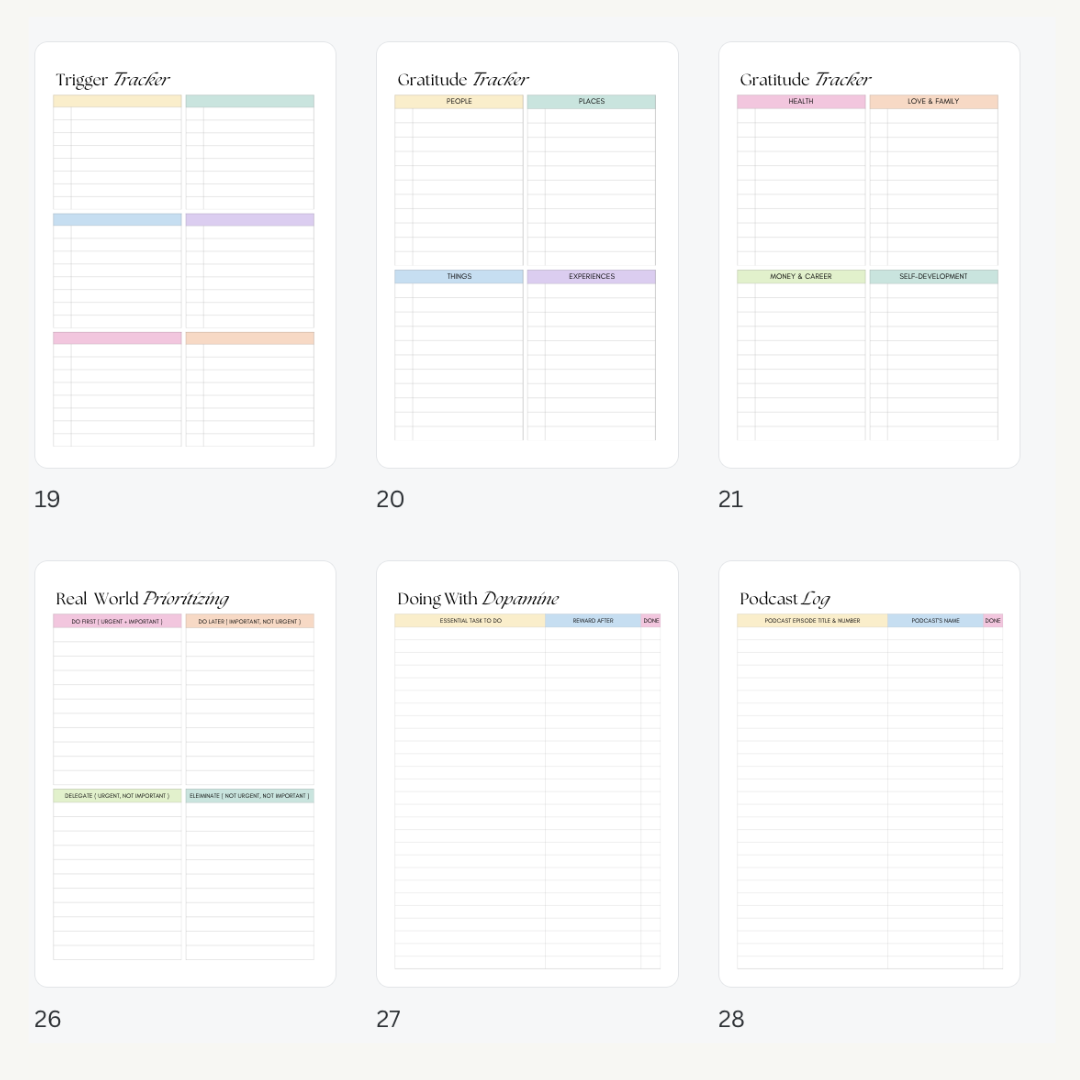The image size is (1080, 1080).
Task: Click the pink HEALTH header cell
Action: coord(801,102)
